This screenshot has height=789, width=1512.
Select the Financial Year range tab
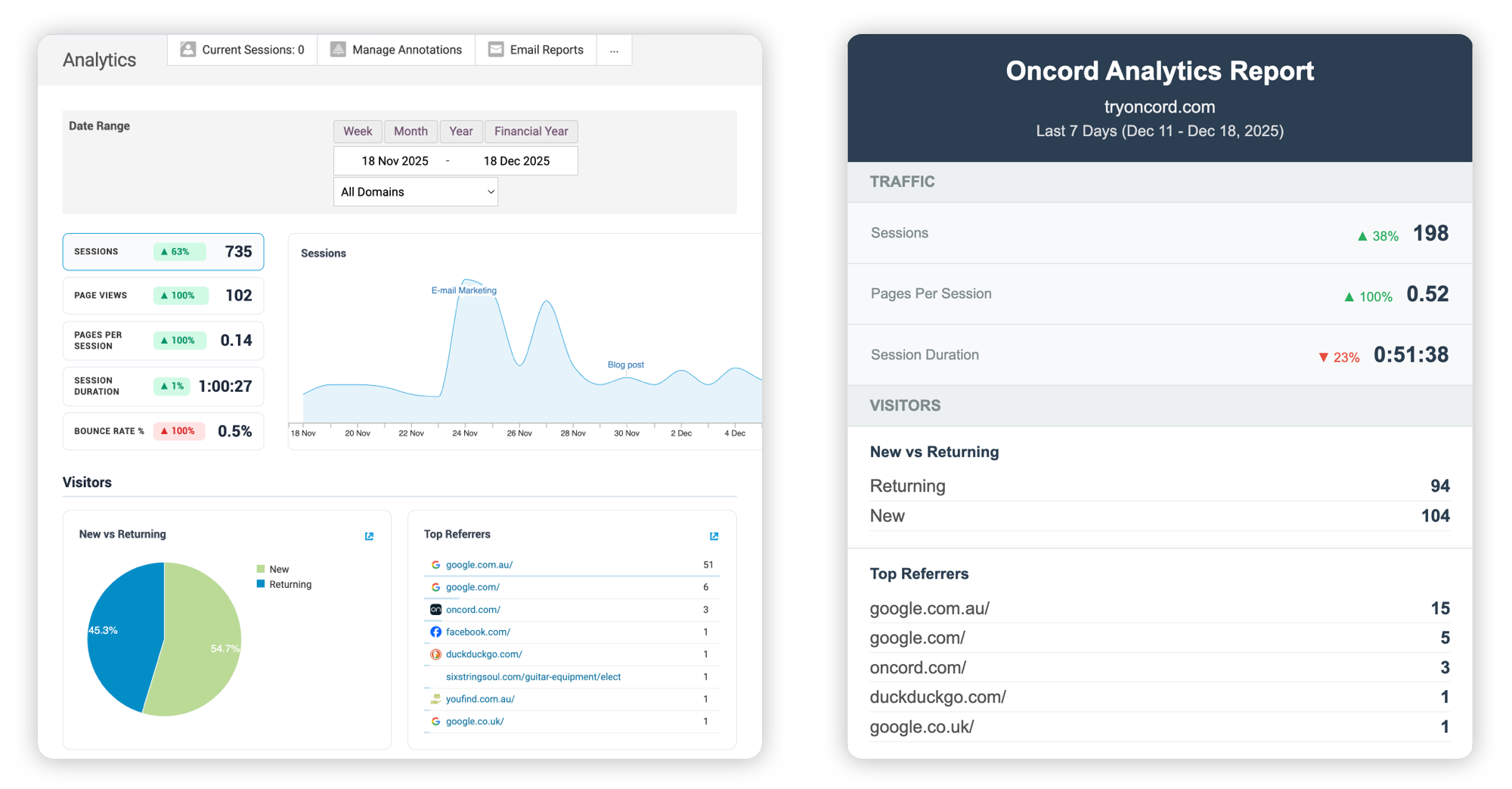tap(531, 132)
